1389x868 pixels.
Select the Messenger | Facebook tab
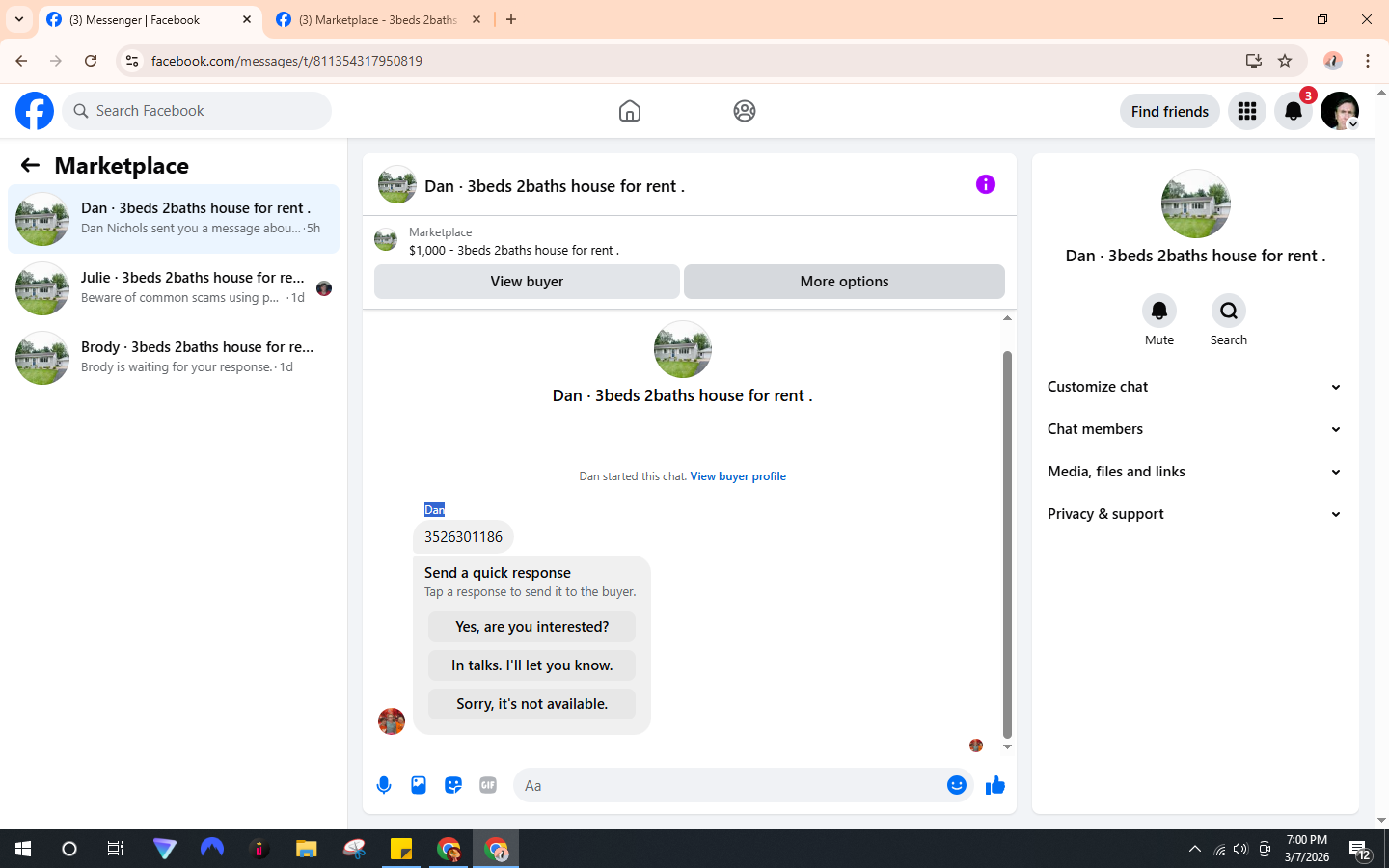(x=150, y=19)
